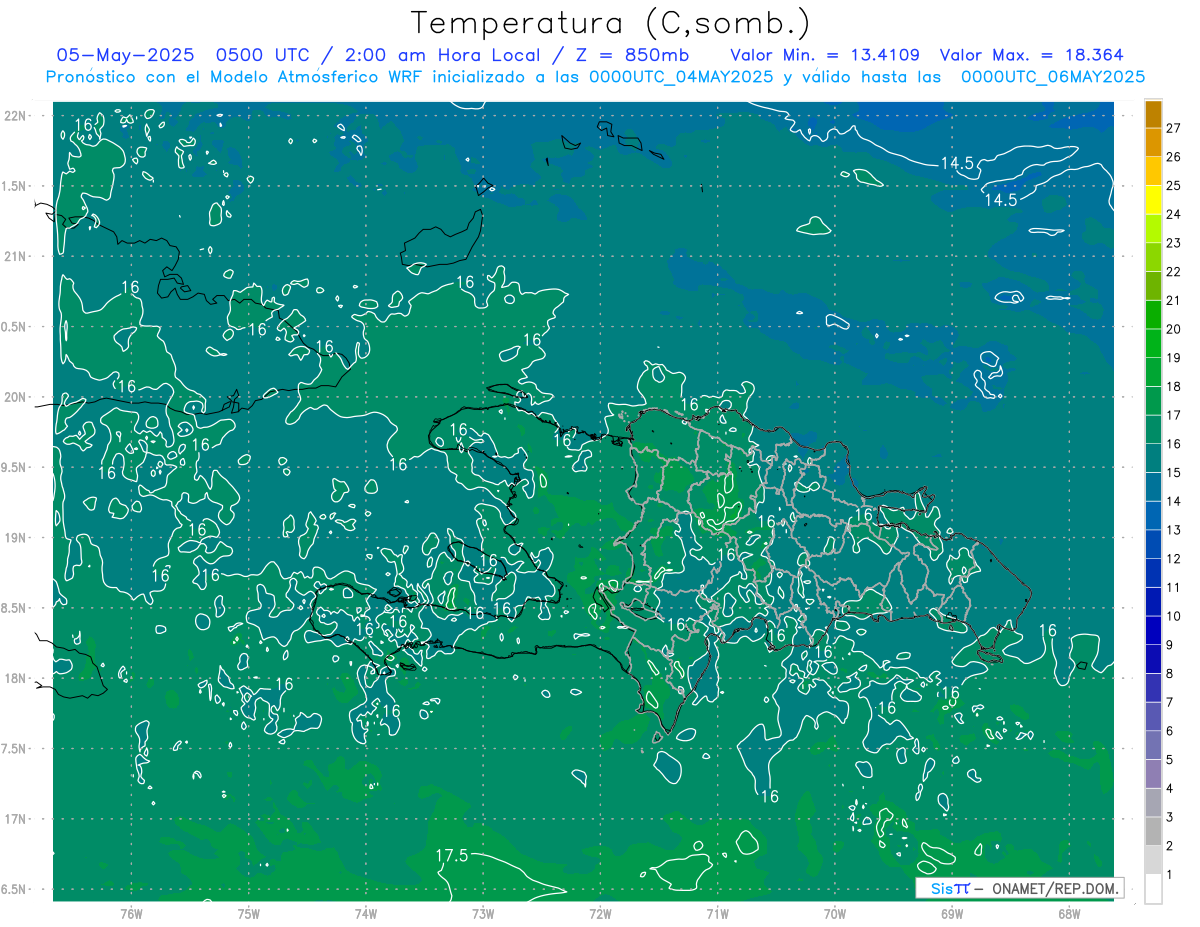Click the '13' value on the color scale
Screen dimensions: 1200x927
click(1174, 530)
